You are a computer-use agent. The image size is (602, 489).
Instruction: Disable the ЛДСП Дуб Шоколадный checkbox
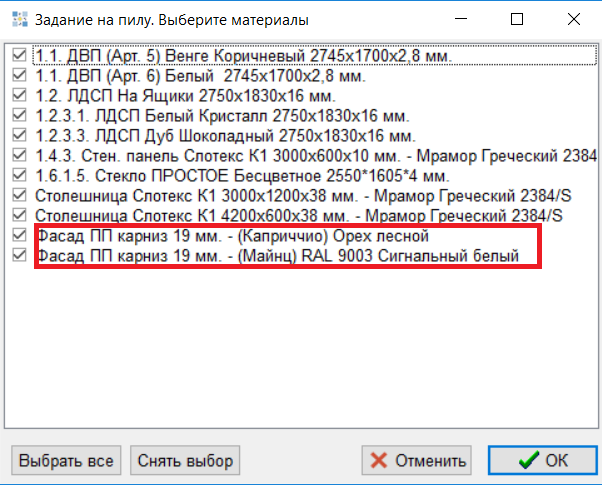point(19,136)
